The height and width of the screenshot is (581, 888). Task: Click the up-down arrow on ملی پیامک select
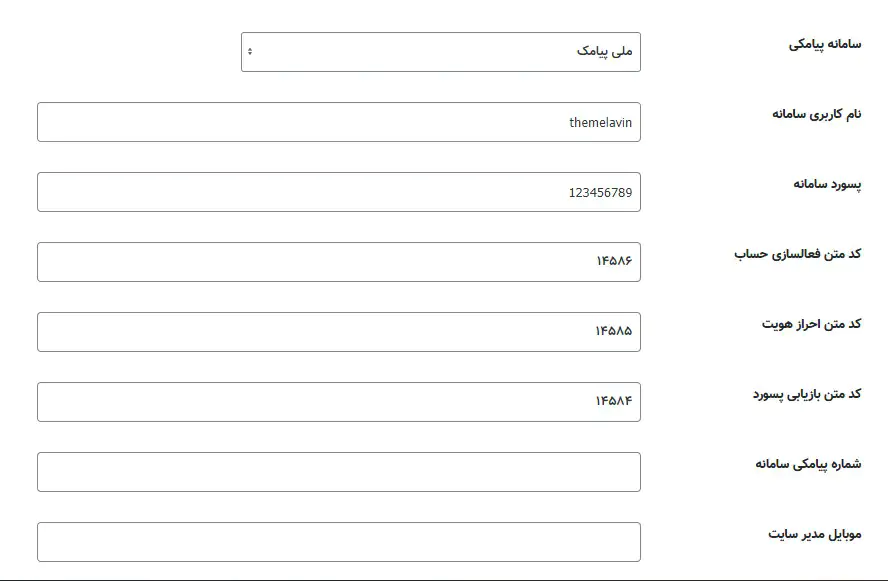250,52
